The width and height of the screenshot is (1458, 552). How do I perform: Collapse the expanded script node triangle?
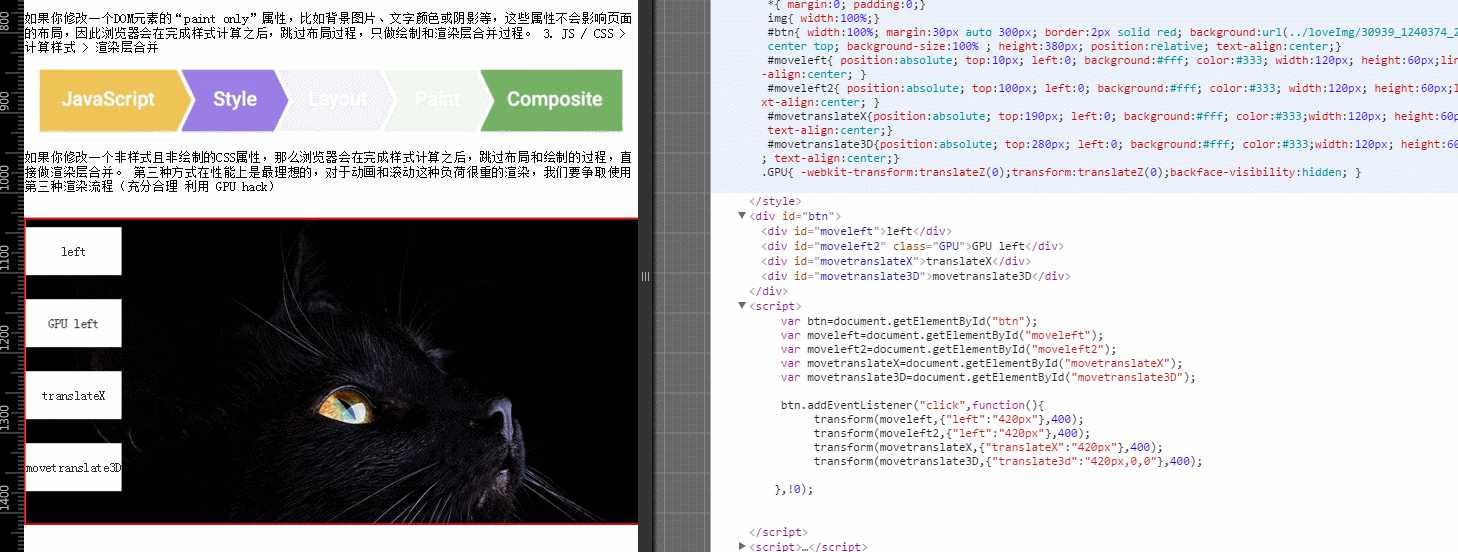pos(741,306)
